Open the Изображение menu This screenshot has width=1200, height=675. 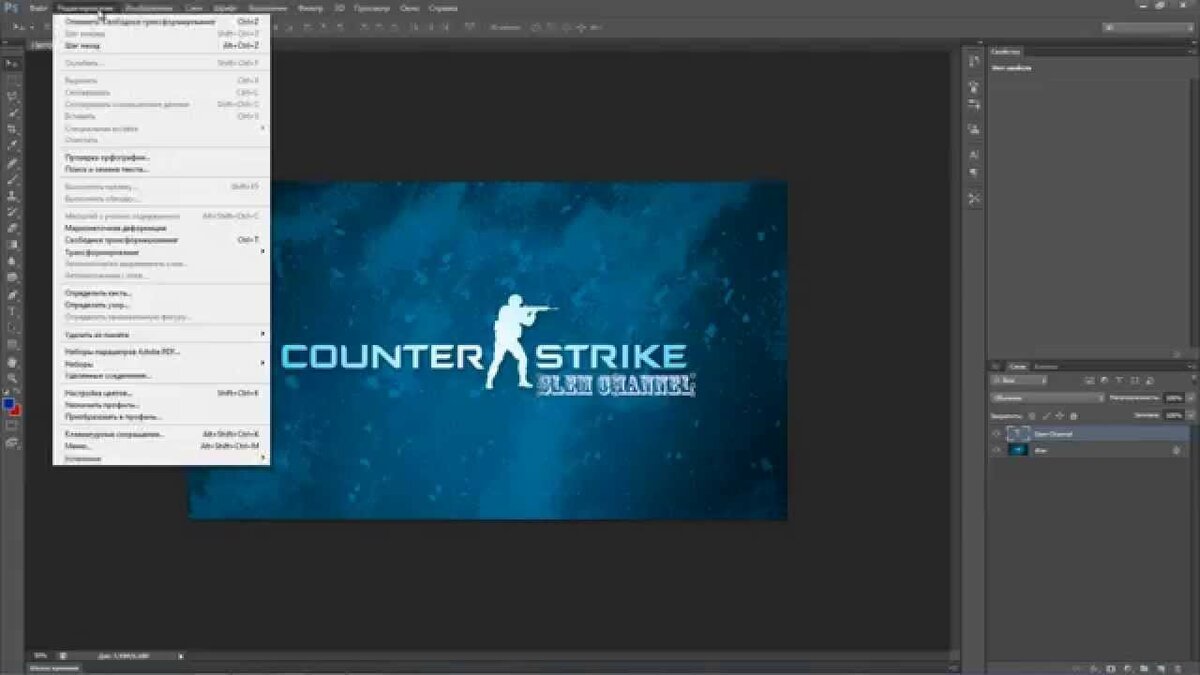tap(151, 8)
